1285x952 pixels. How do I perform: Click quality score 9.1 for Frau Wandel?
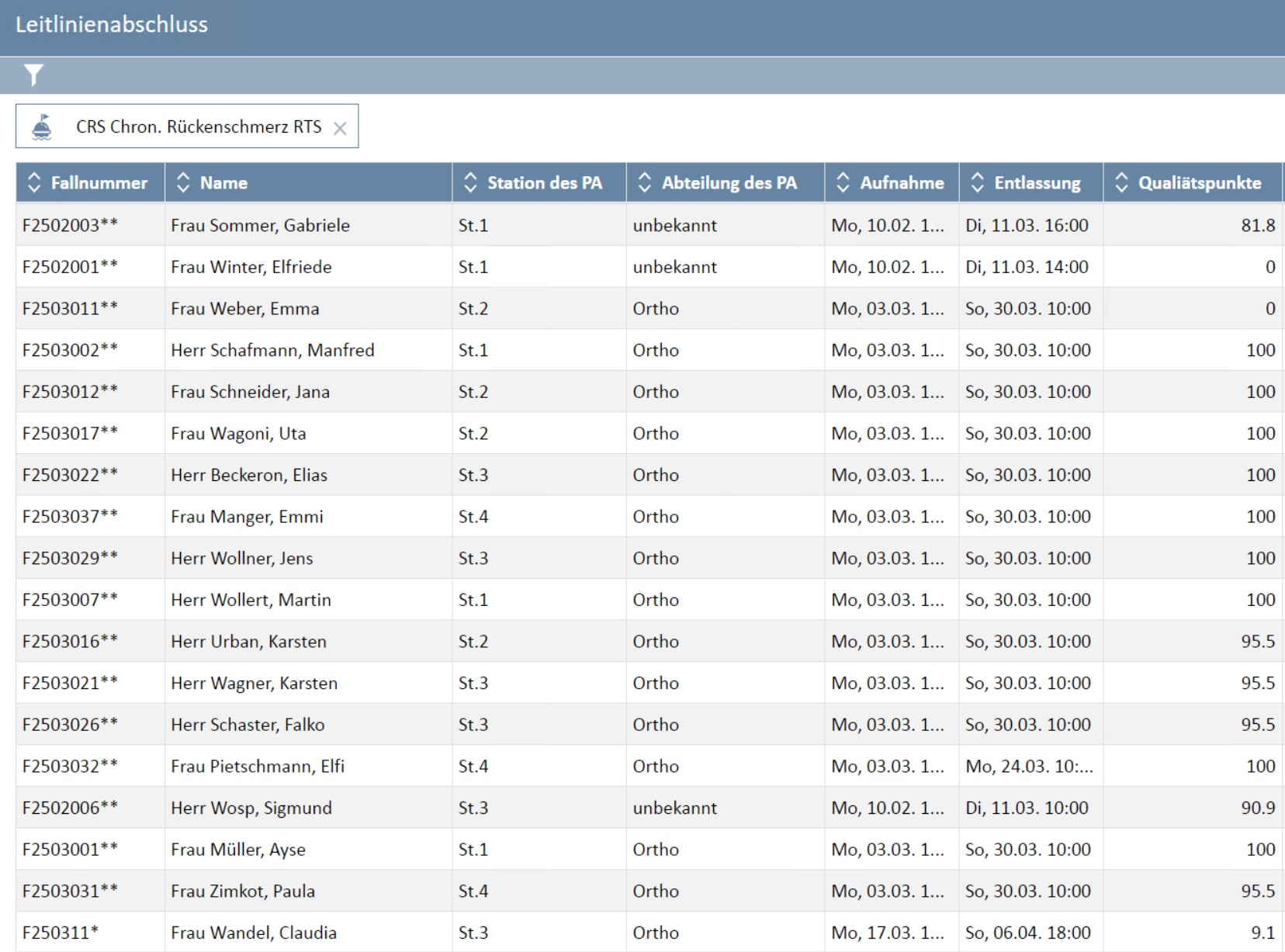[1262, 933]
